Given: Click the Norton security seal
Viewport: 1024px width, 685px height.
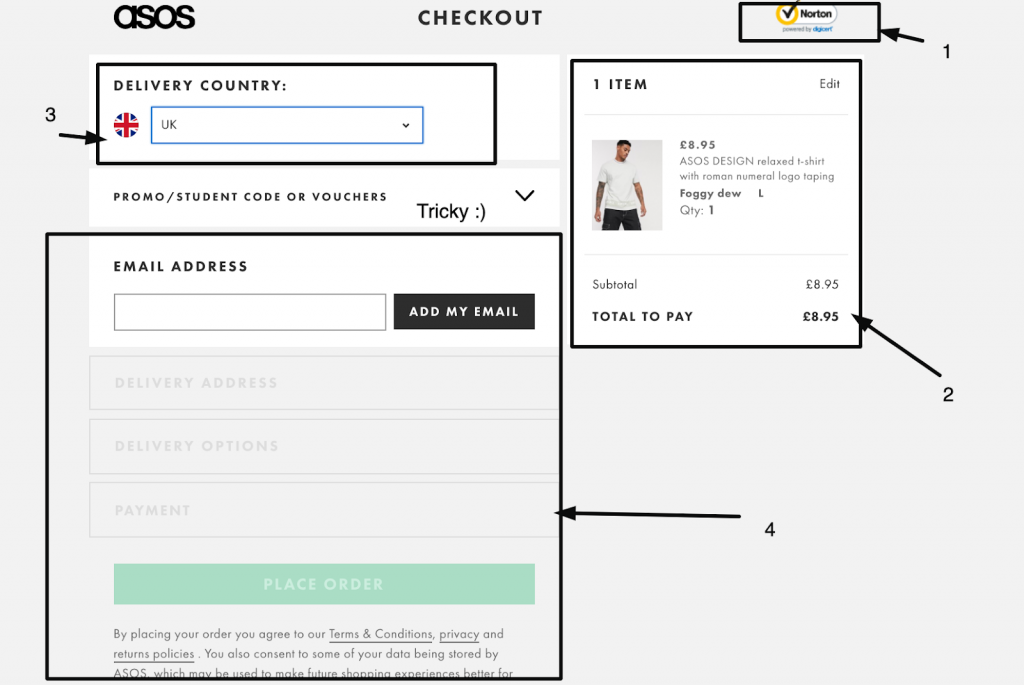Looking at the screenshot, I should pos(807,22).
